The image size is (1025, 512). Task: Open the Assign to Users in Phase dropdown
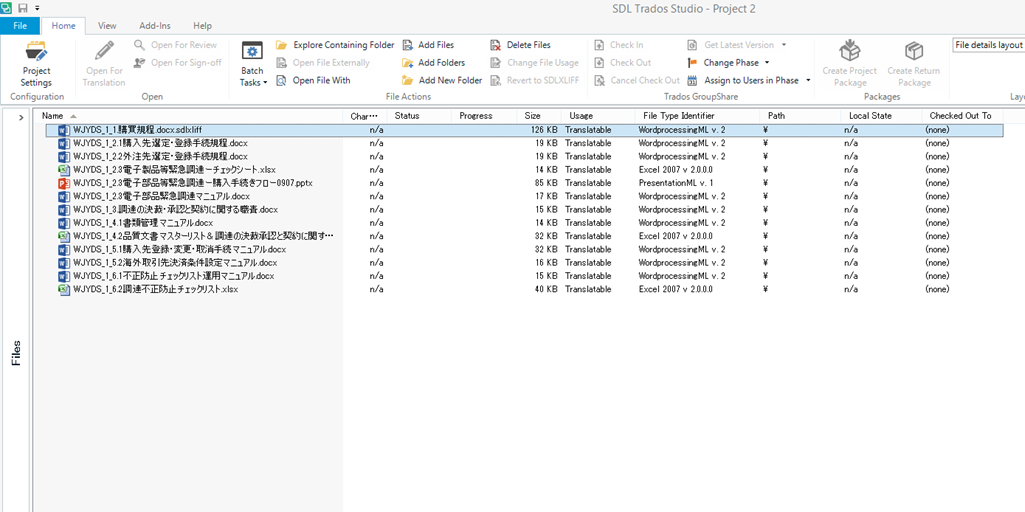808,80
